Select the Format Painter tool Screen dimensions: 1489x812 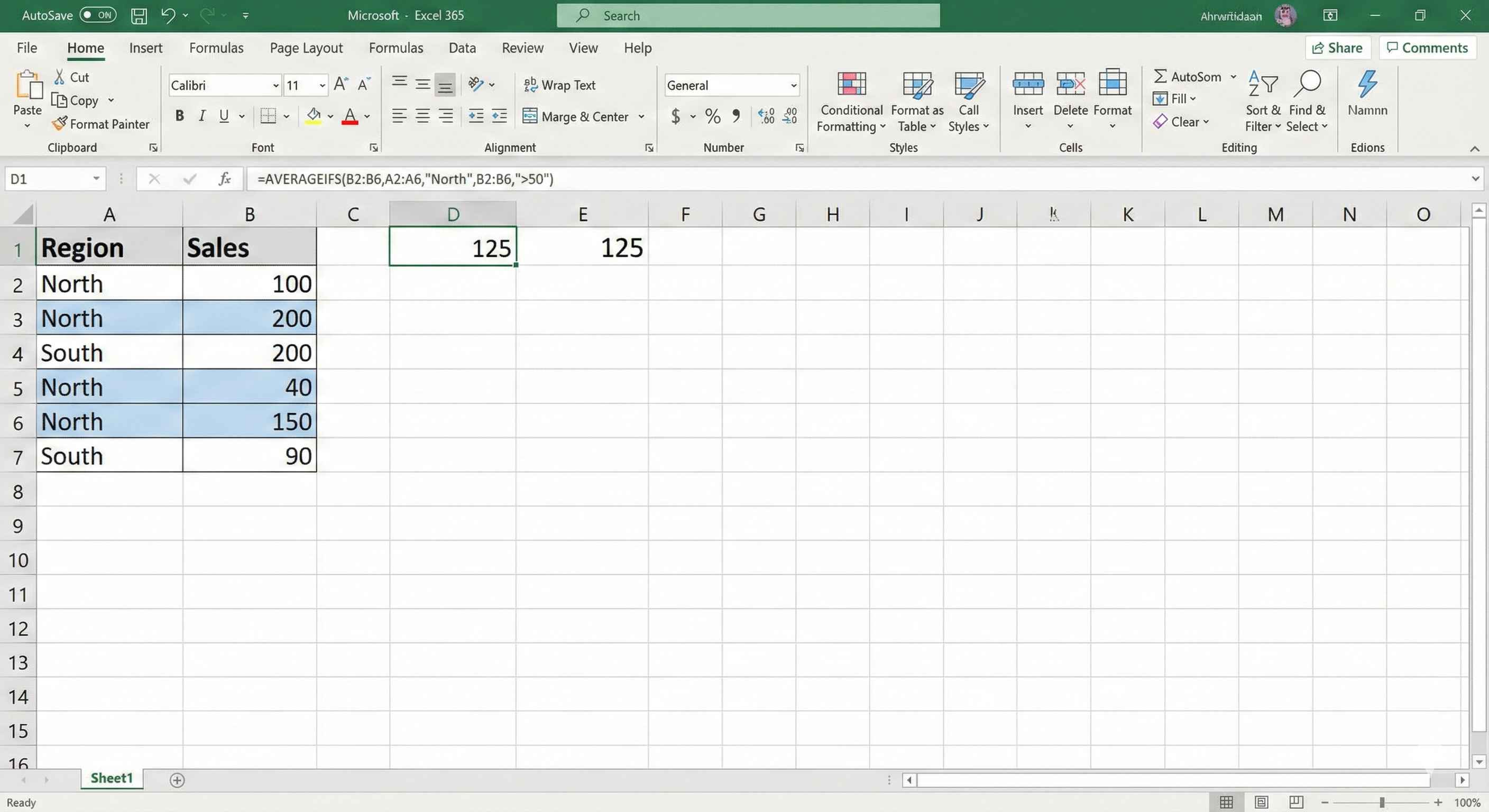coord(100,124)
